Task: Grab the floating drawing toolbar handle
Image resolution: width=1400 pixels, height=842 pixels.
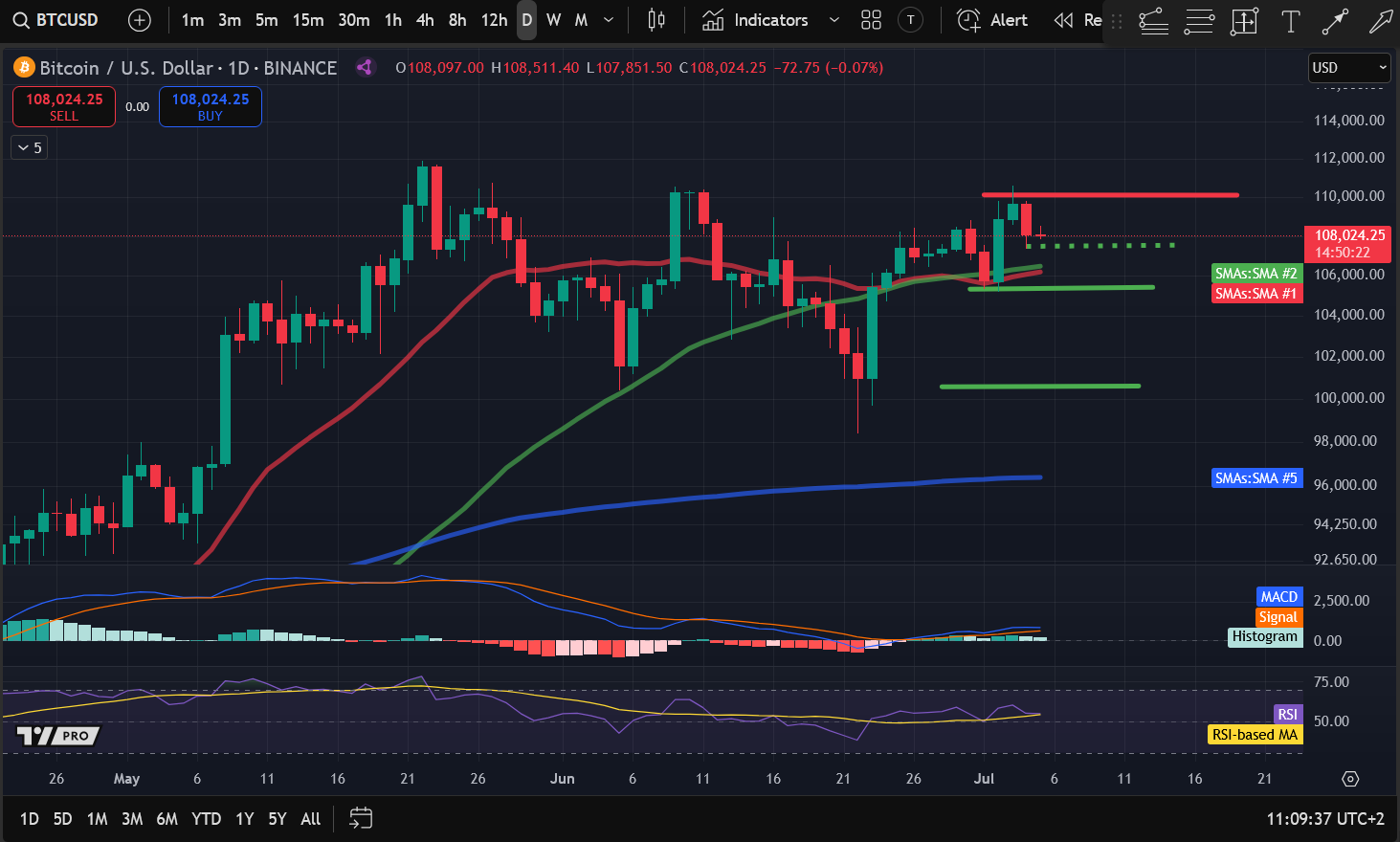Action: pos(1117,21)
